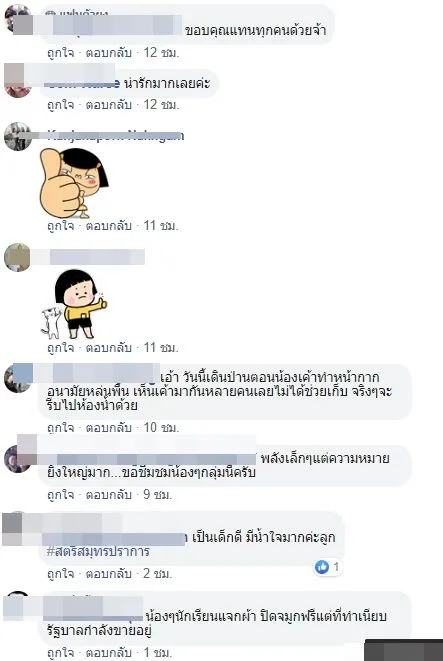Image resolution: width=443 pixels, height=661 pixels.
Task: Reply to the girl-and-cat sticker comment
Action: [109, 348]
